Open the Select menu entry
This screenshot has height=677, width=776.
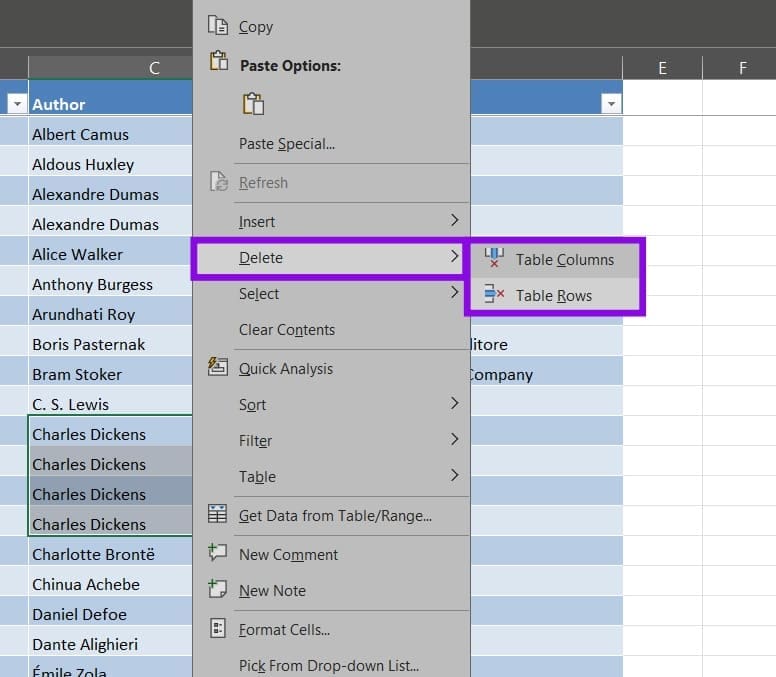tap(331, 294)
